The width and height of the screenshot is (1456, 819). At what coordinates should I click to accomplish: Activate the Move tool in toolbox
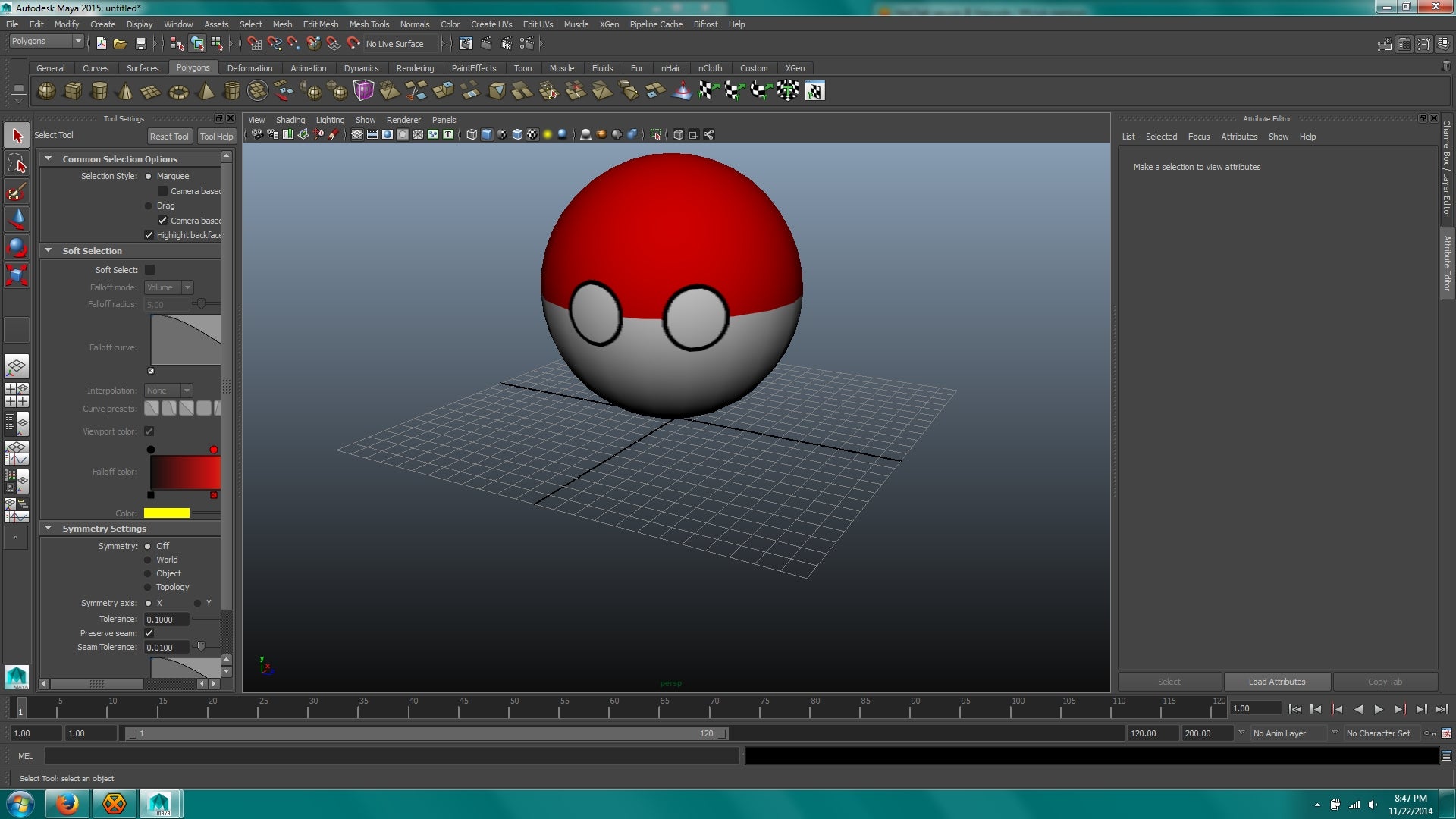coord(17,219)
